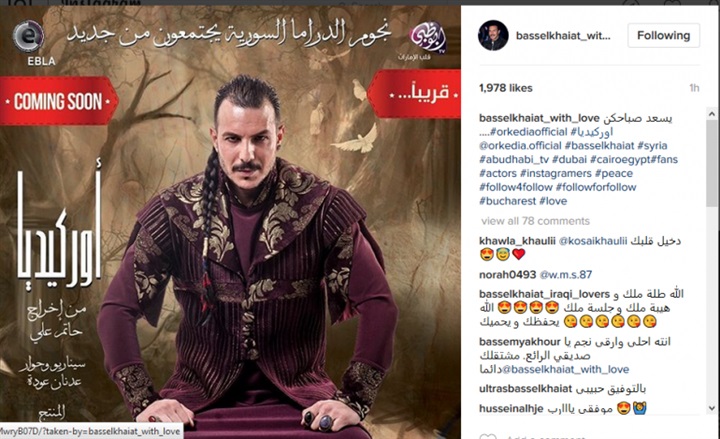Viewport: 720px width, 439px height.
Task: Click the Abu Dhabi TV logo on the poster
Action: point(426,40)
